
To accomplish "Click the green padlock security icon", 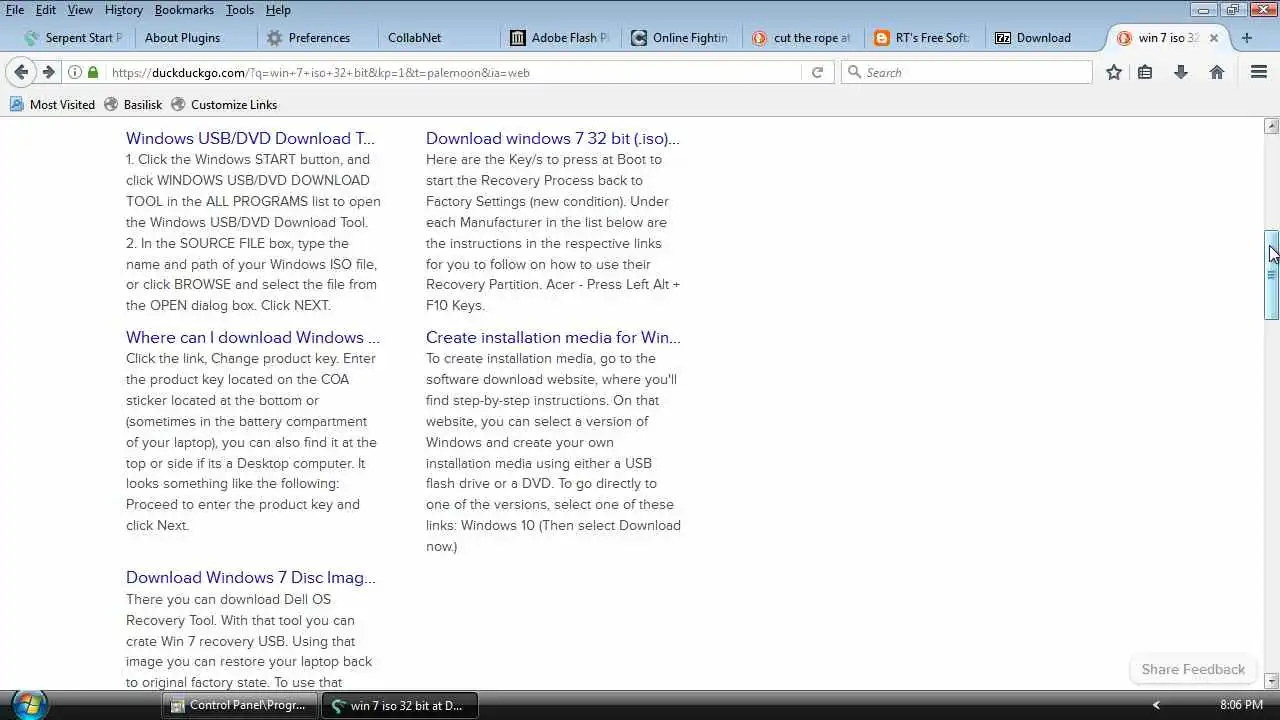I will [x=93, y=72].
